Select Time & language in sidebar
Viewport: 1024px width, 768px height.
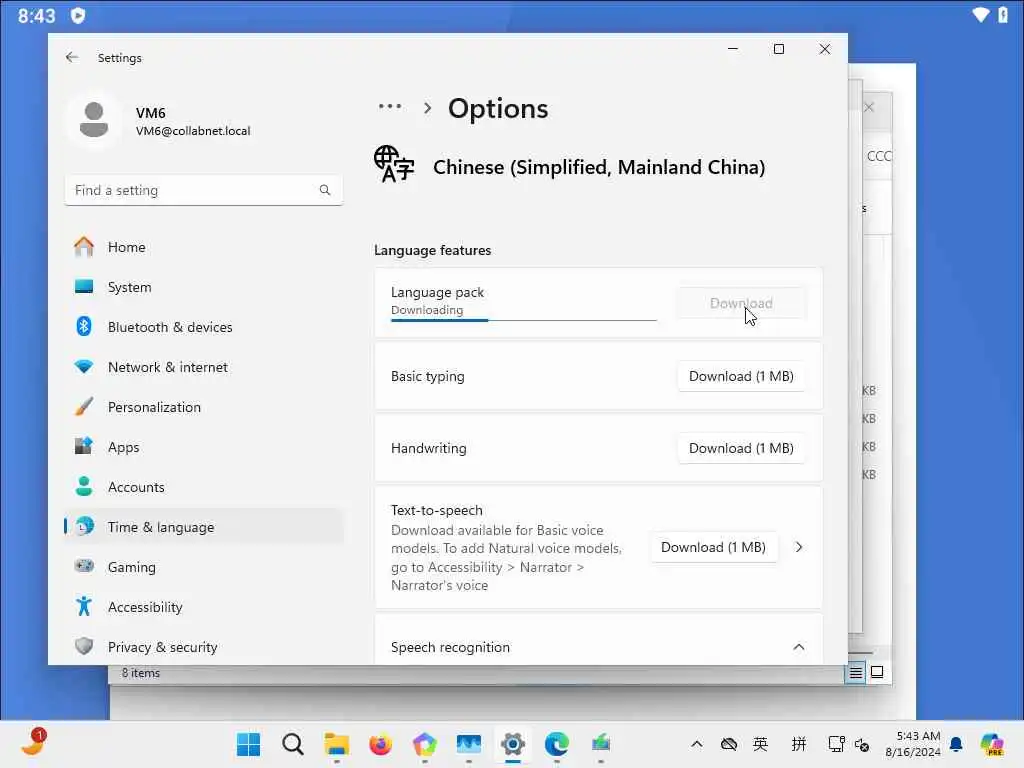[204, 527]
